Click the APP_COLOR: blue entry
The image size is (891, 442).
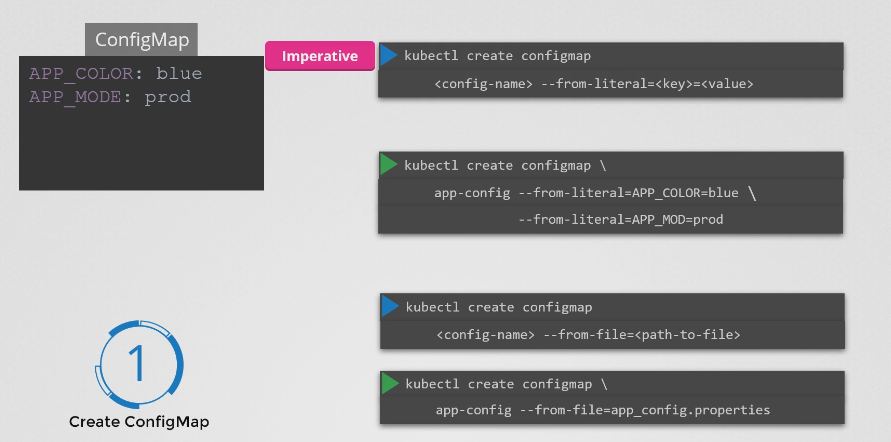[x=115, y=74]
